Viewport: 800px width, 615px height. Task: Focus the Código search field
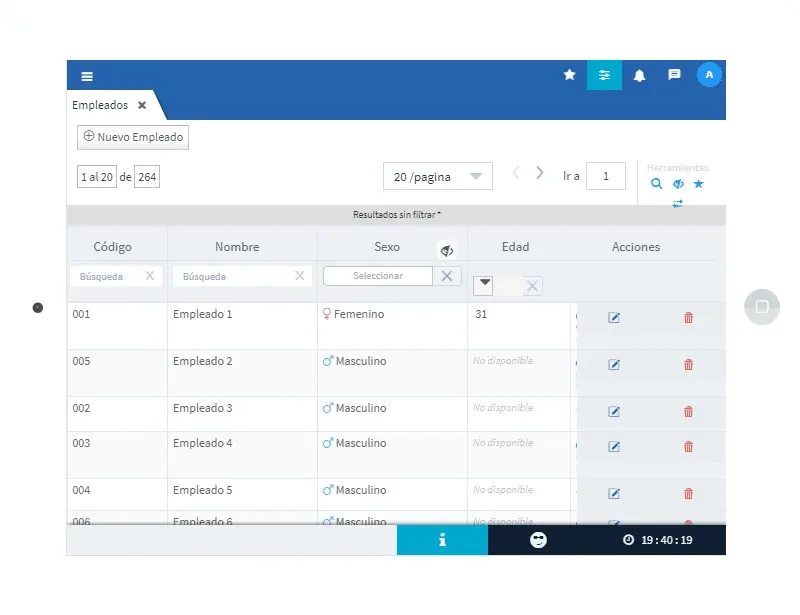[x=107, y=276]
